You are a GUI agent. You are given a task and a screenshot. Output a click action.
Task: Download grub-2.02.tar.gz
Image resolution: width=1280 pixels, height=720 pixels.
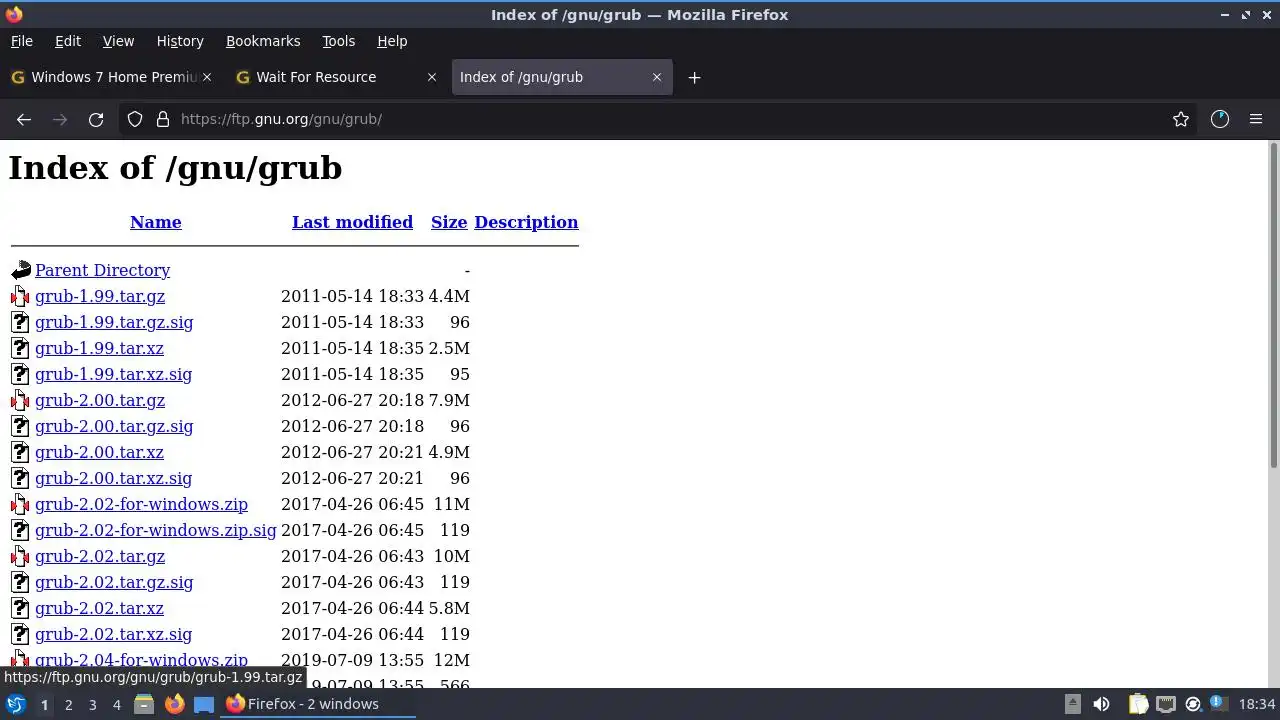(x=100, y=556)
